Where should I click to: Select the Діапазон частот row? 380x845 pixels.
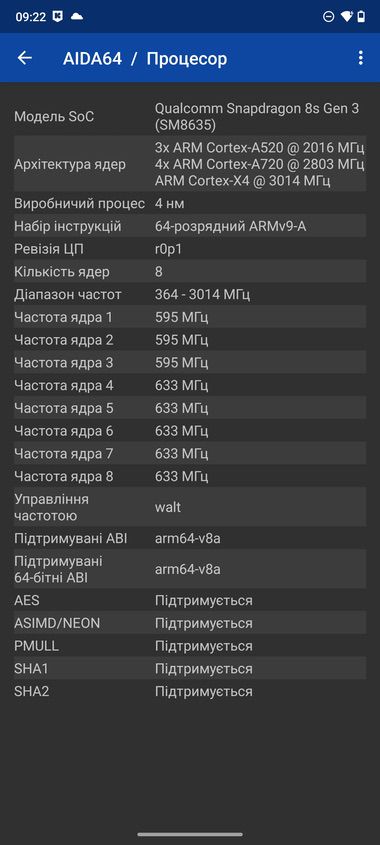click(190, 295)
